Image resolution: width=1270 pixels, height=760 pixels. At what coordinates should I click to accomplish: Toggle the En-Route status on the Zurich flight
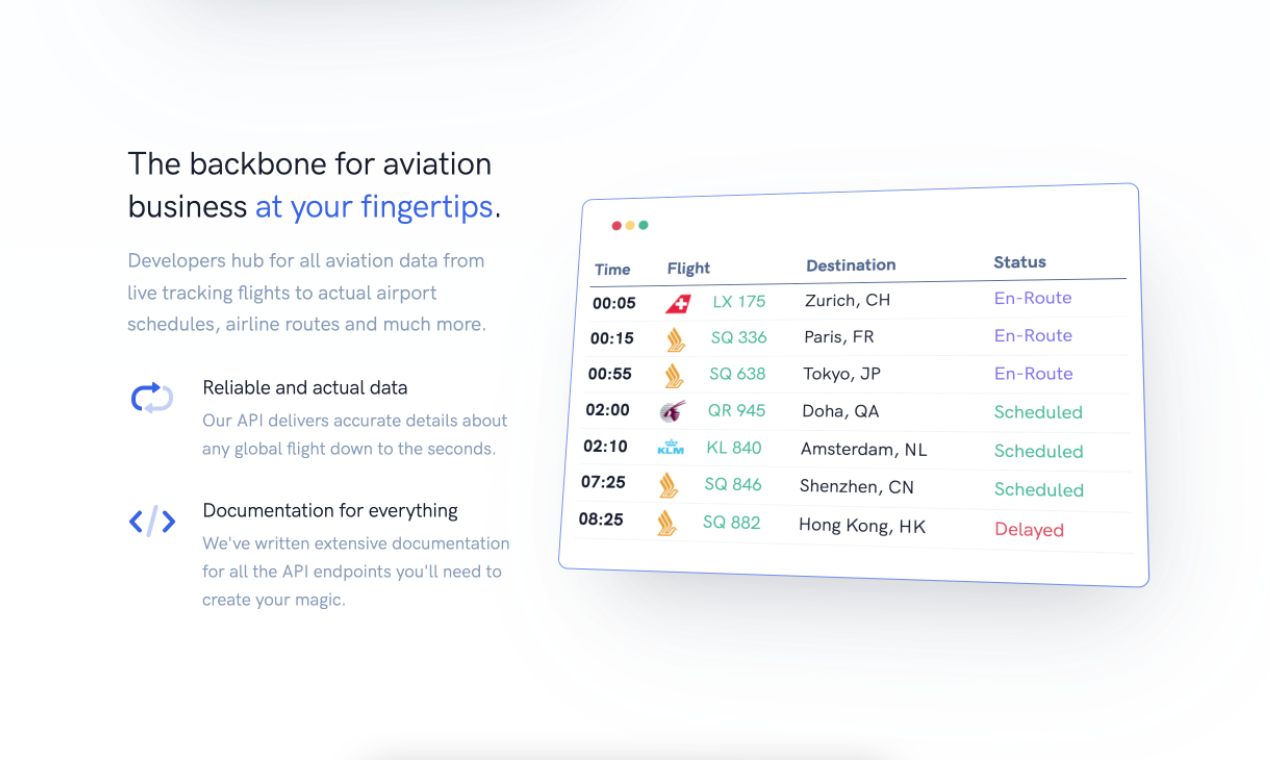[1033, 298]
